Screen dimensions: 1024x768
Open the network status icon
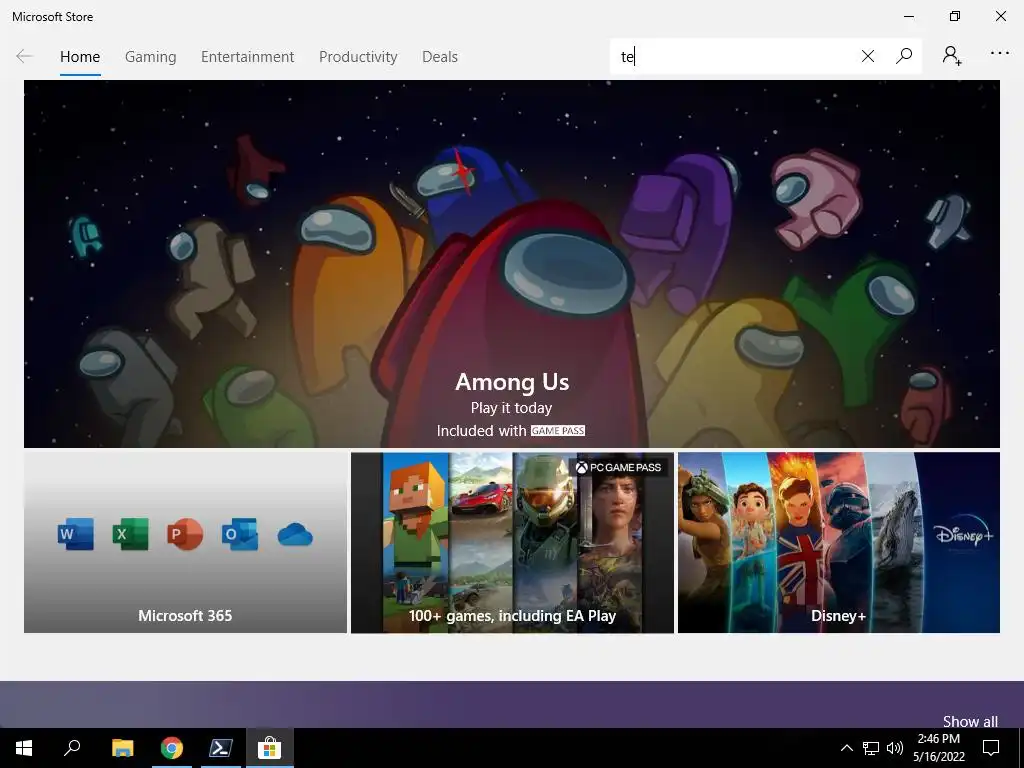871,748
